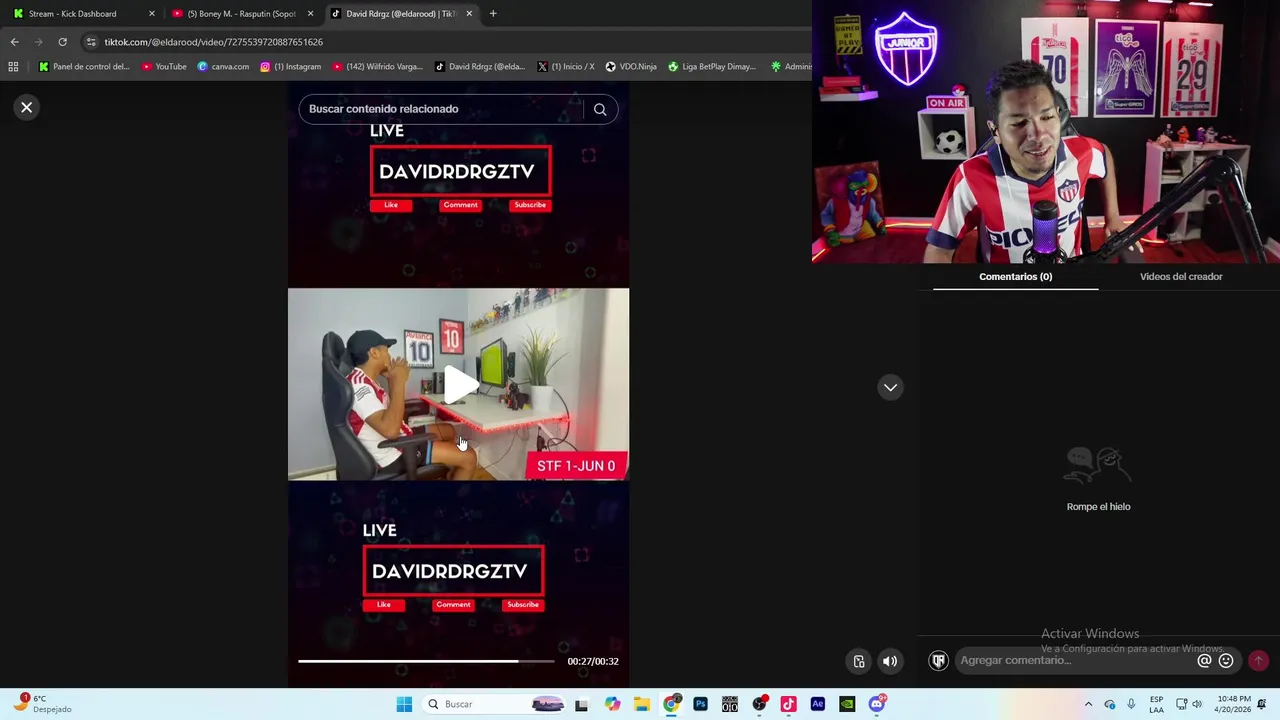This screenshot has height=720, width=1280.
Task: Open Discord from the taskbar
Action: 877,704
